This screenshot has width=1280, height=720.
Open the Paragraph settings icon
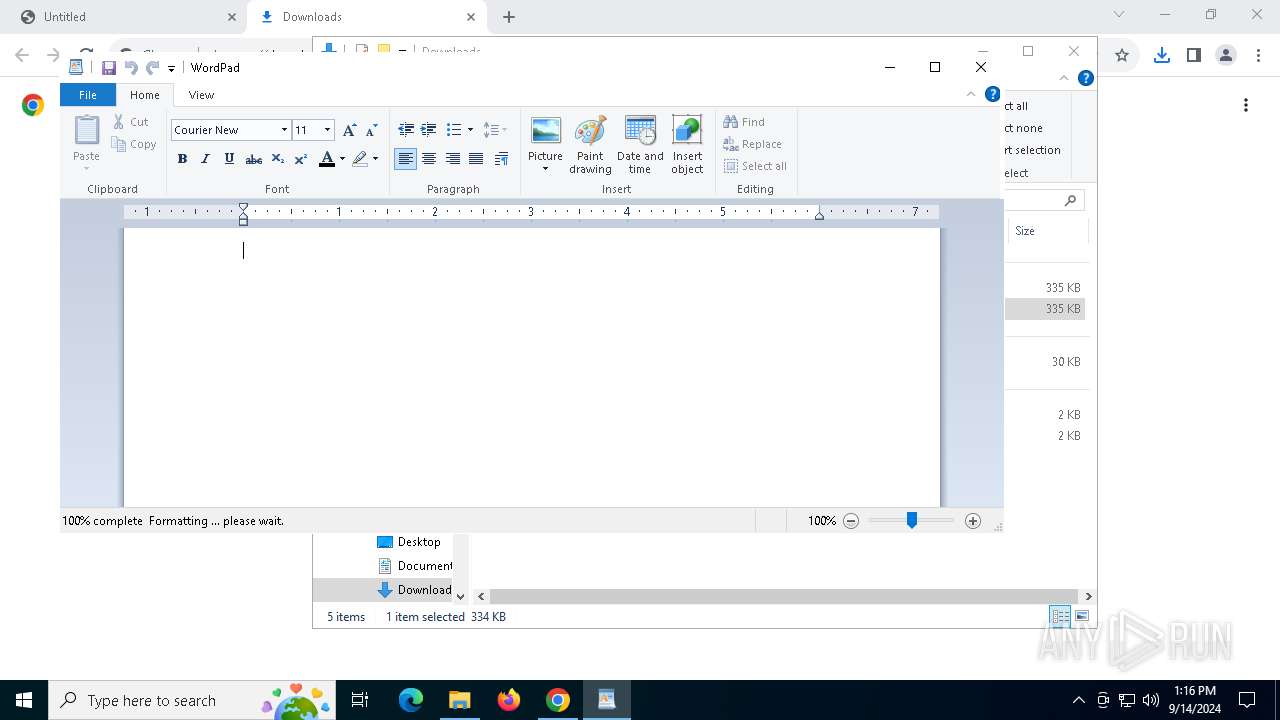[x=501, y=159]
